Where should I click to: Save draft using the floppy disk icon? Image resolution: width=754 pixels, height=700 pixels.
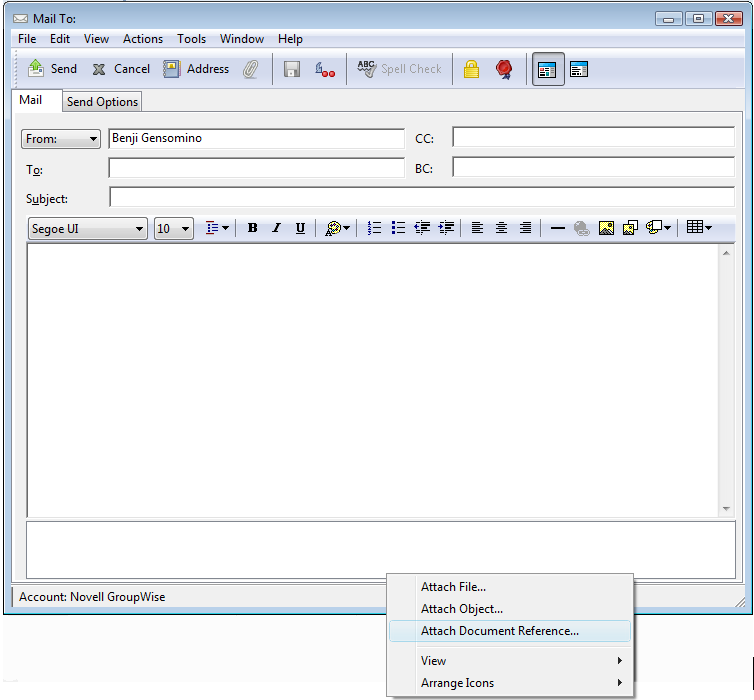[x=292, y=70]
